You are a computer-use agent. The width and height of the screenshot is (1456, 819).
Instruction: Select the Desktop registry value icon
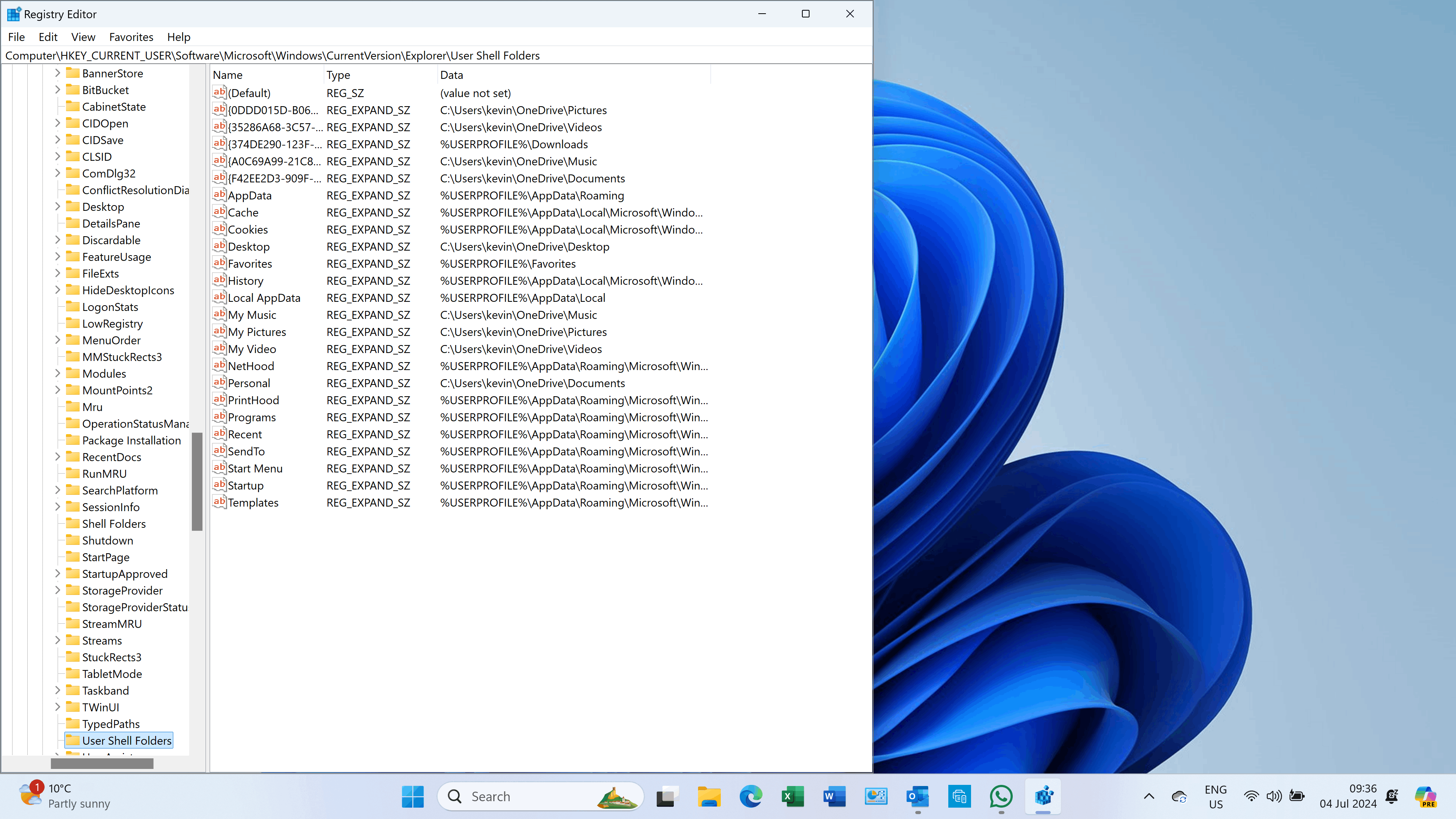(219, 246)
